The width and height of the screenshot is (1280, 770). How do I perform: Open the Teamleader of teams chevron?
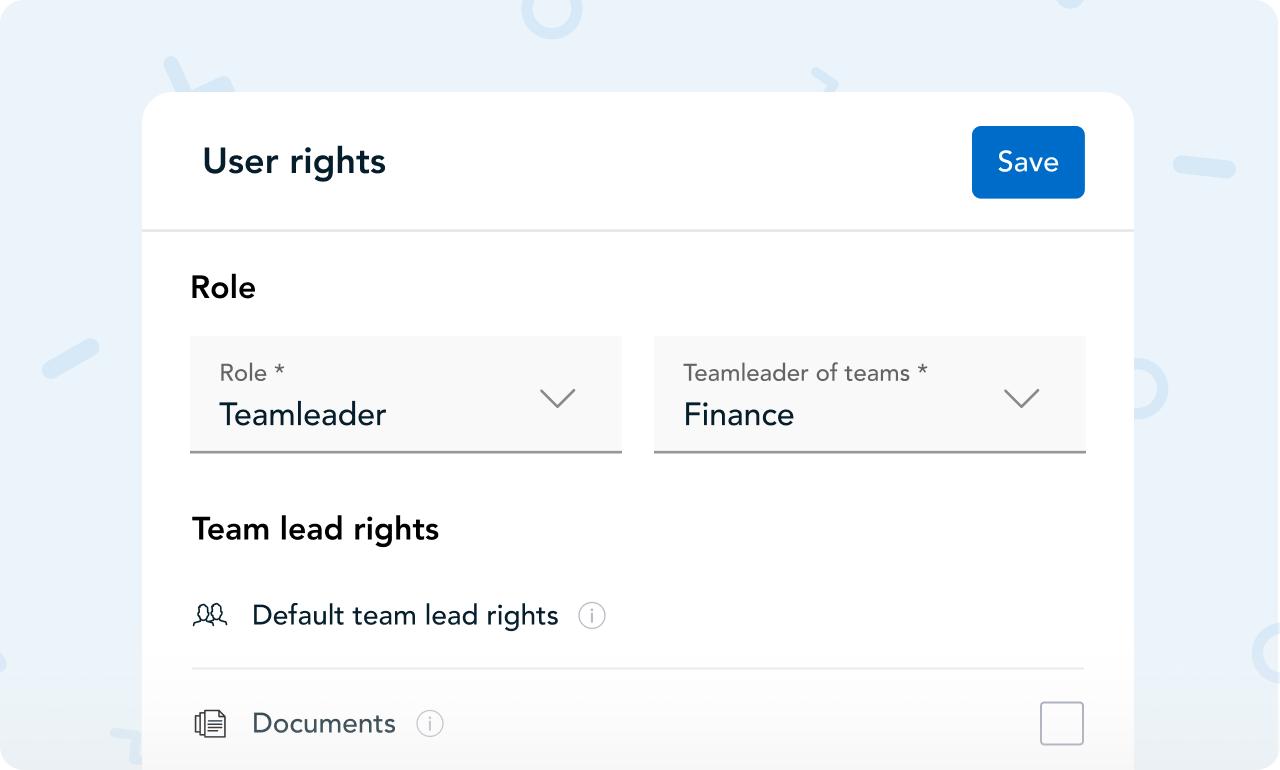tap(1021, 398)
